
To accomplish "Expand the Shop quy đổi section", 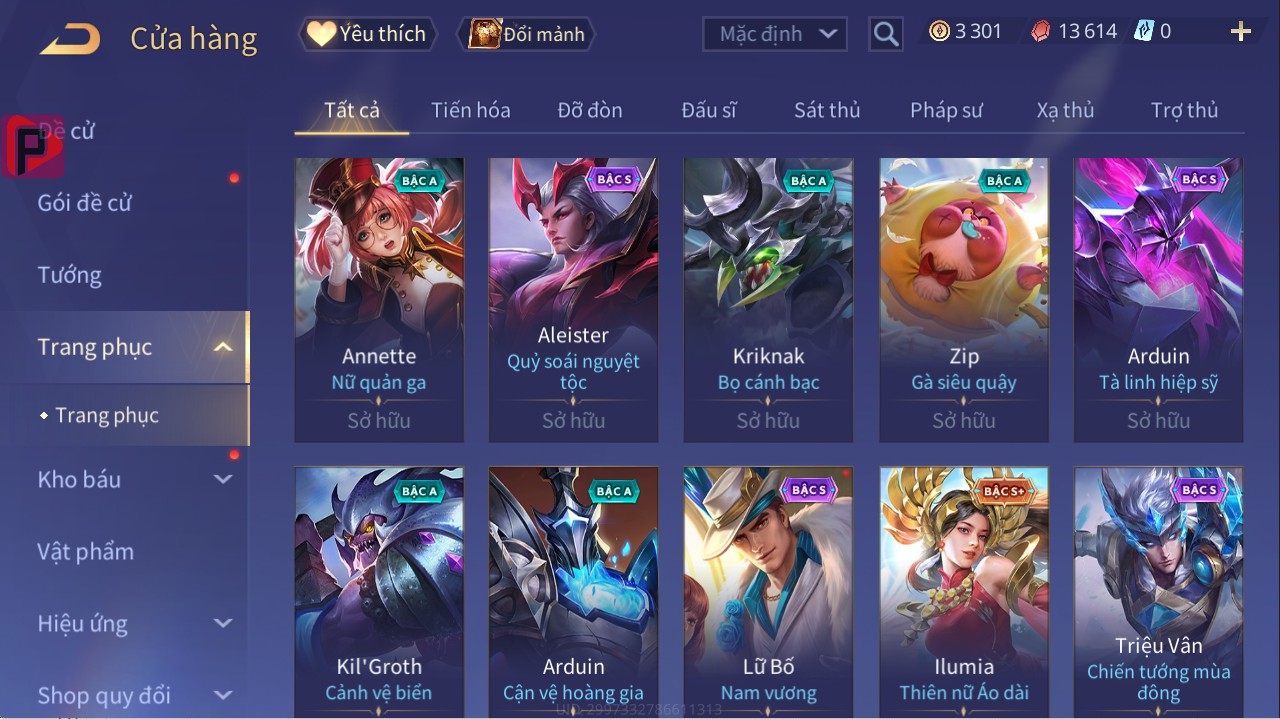I will 223,695.
